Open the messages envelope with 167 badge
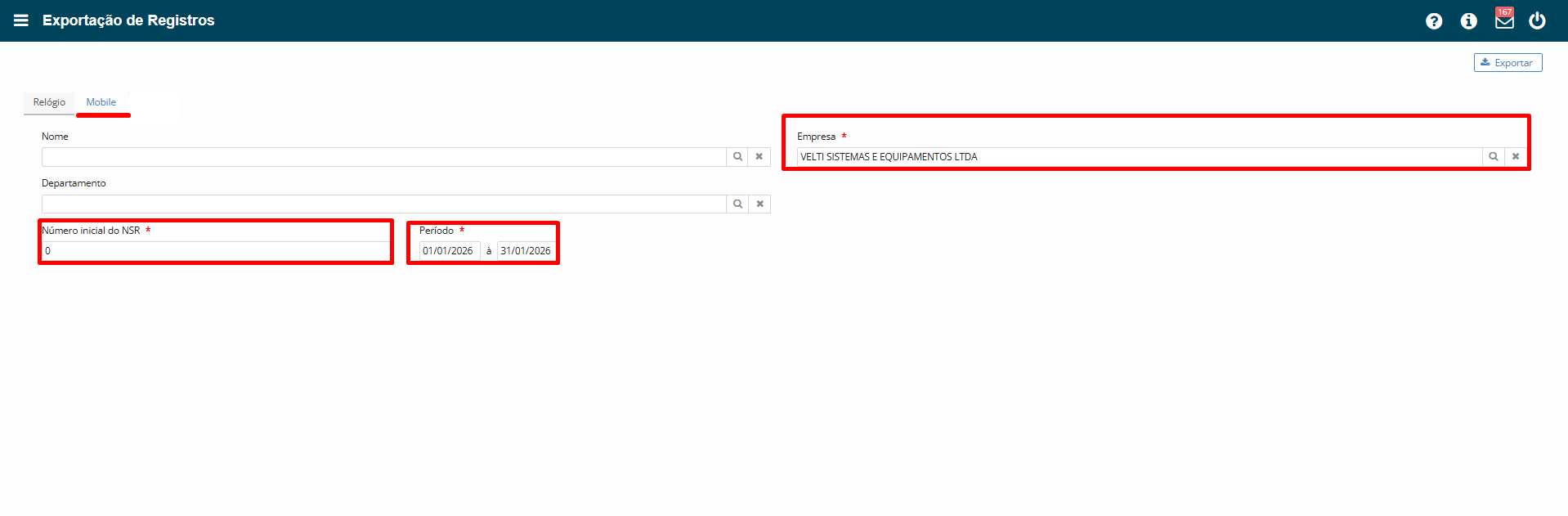 click(1504, 19)
